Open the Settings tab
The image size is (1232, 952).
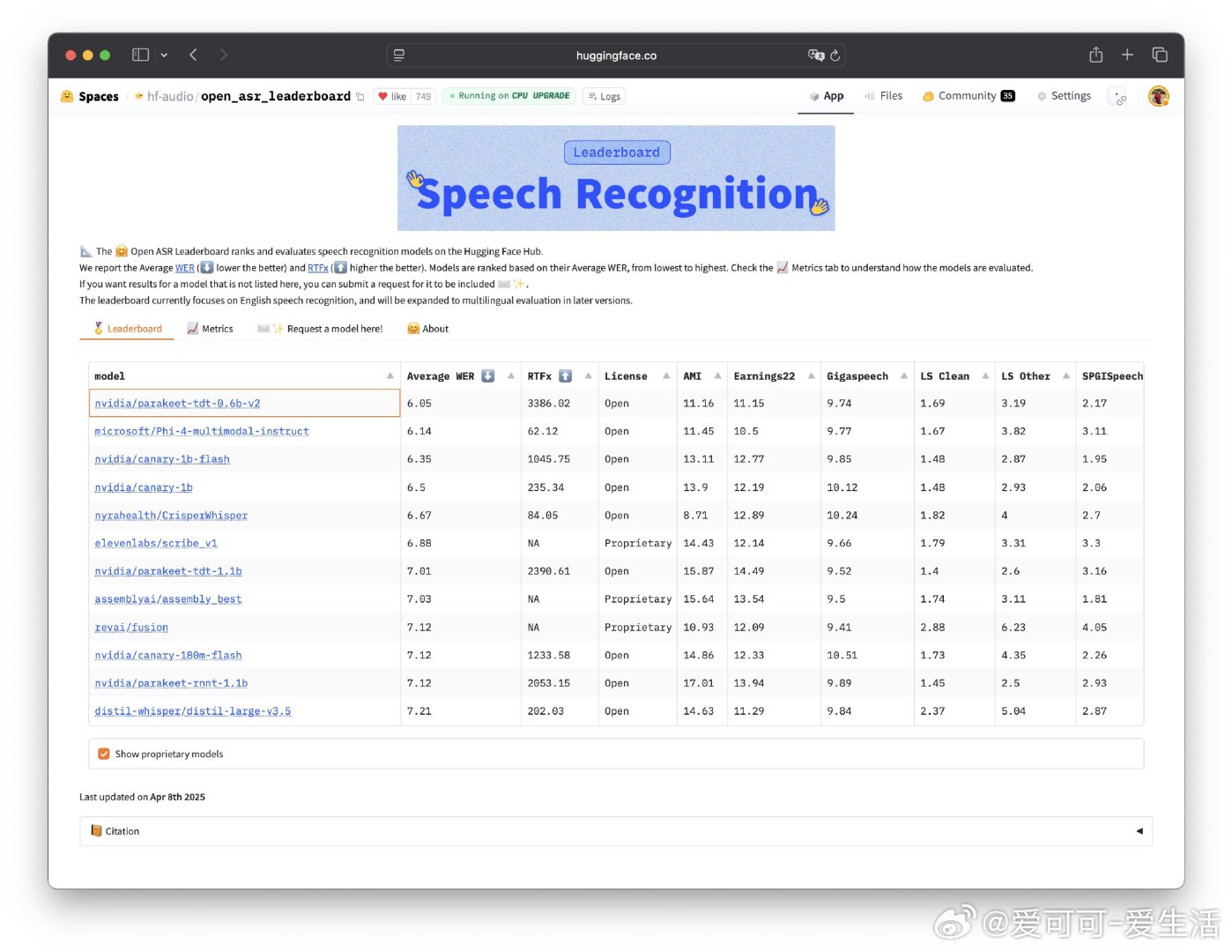point(1064,96)
